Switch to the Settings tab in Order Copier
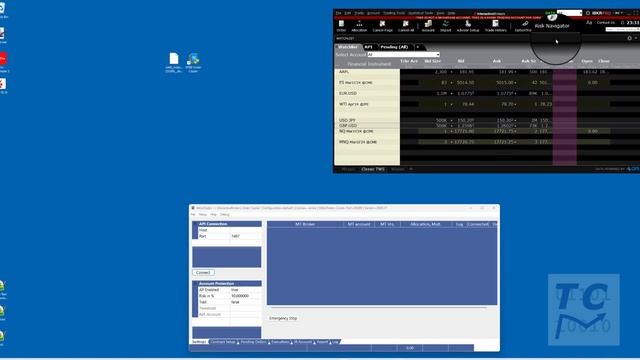This screenshot has height=360, width=640. [x=199, y=342]
